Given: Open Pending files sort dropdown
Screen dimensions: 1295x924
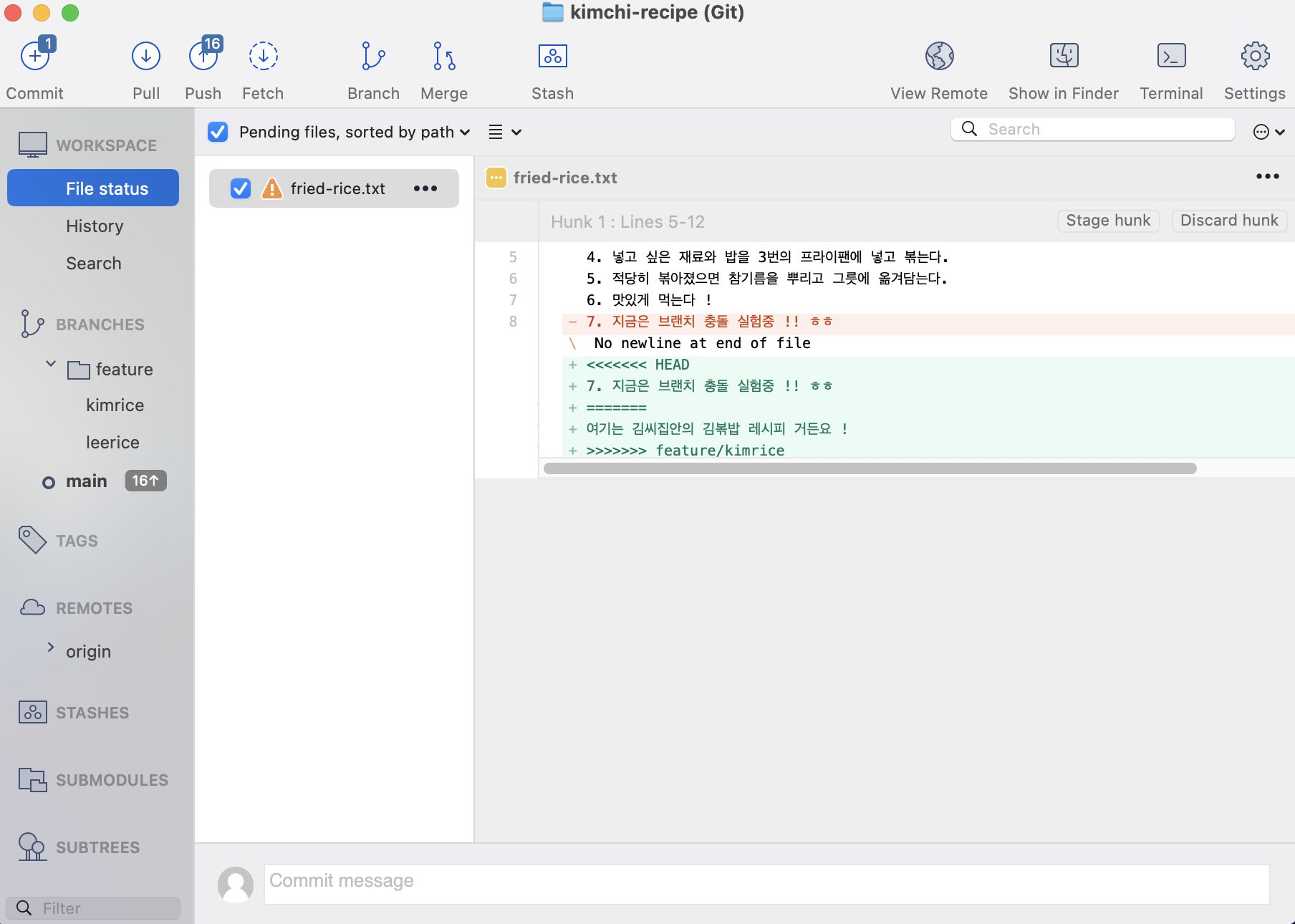Looking at the screenshot, I should click(355, 132).
